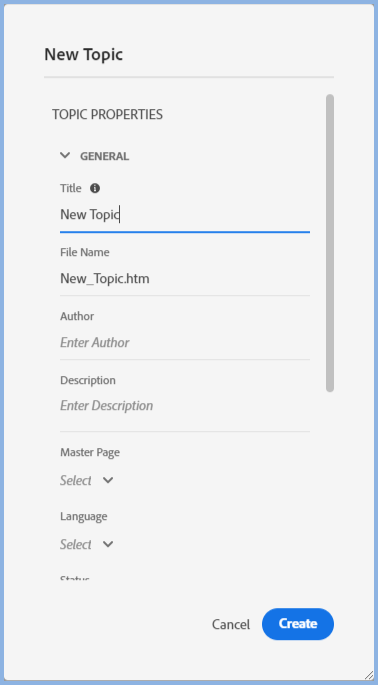The height and width of the screenshot is (685, 378).
Task: Click the Cancel button
Action: (231, 624)
